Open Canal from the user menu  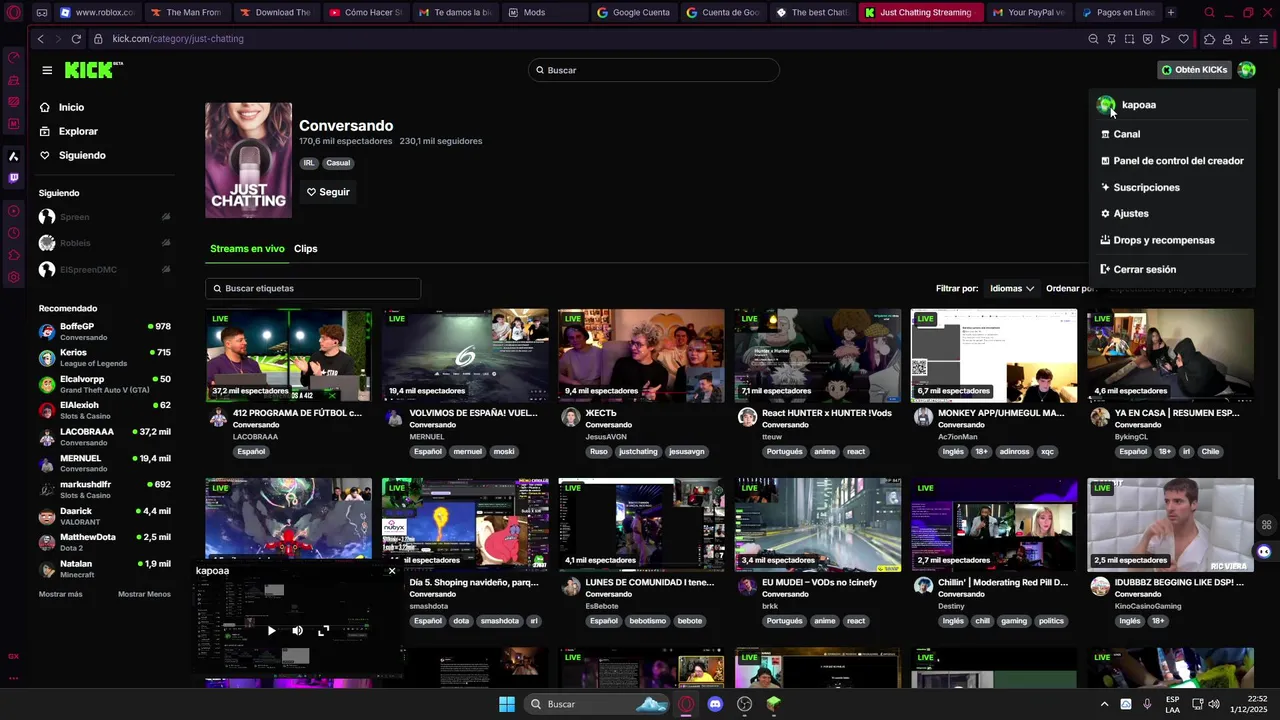pos(1126,134)
